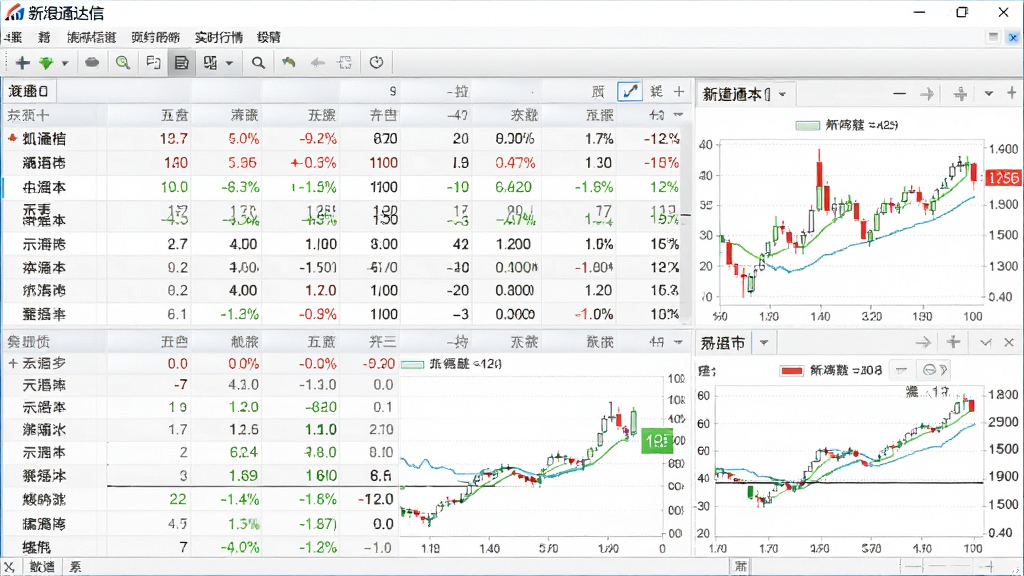
Task: Click the 新浪通达信 app logo in the title bar
Action: coord(14,12)
